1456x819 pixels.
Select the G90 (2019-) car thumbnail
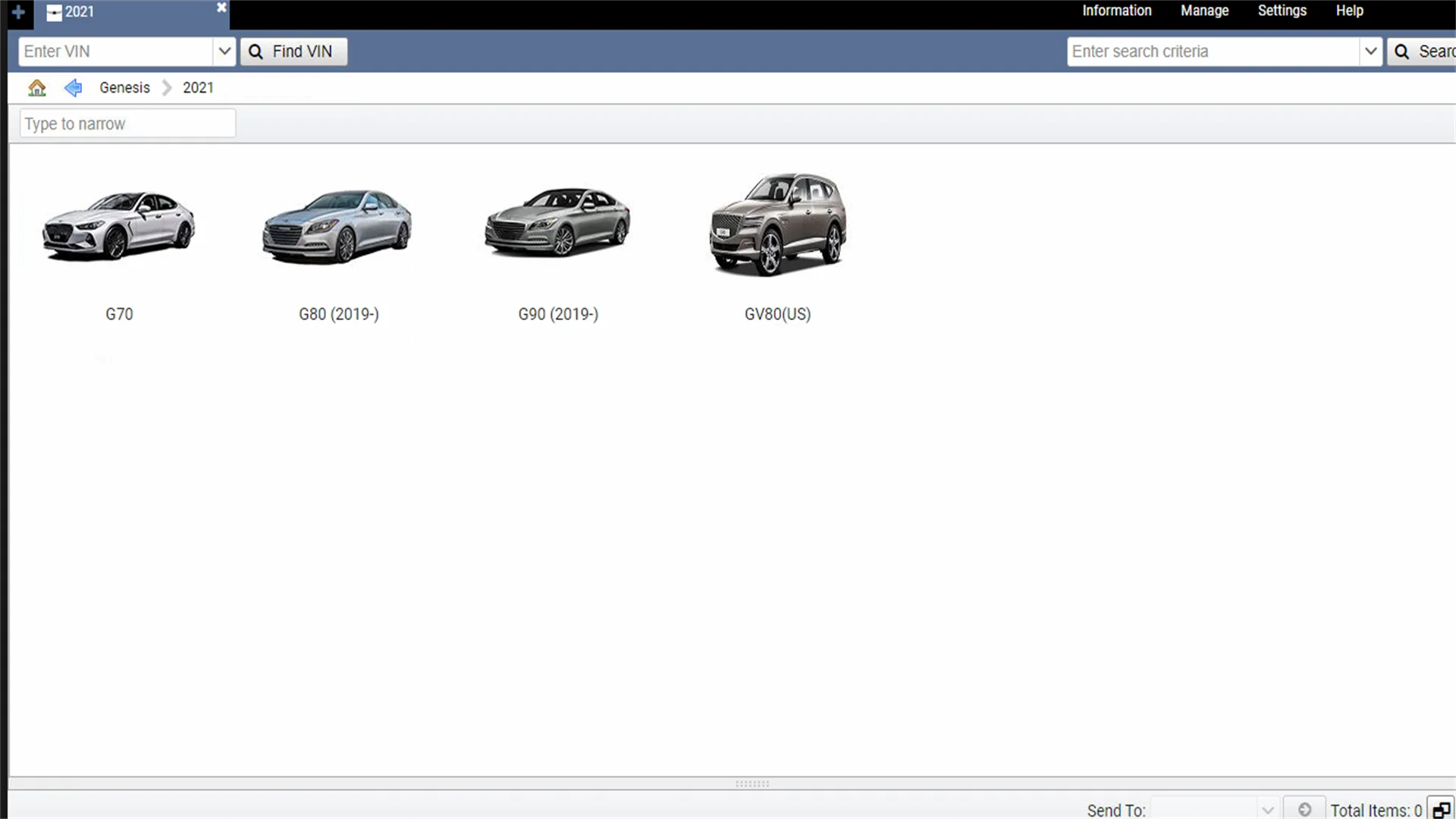pyautogui.click(x=557, y=221)
